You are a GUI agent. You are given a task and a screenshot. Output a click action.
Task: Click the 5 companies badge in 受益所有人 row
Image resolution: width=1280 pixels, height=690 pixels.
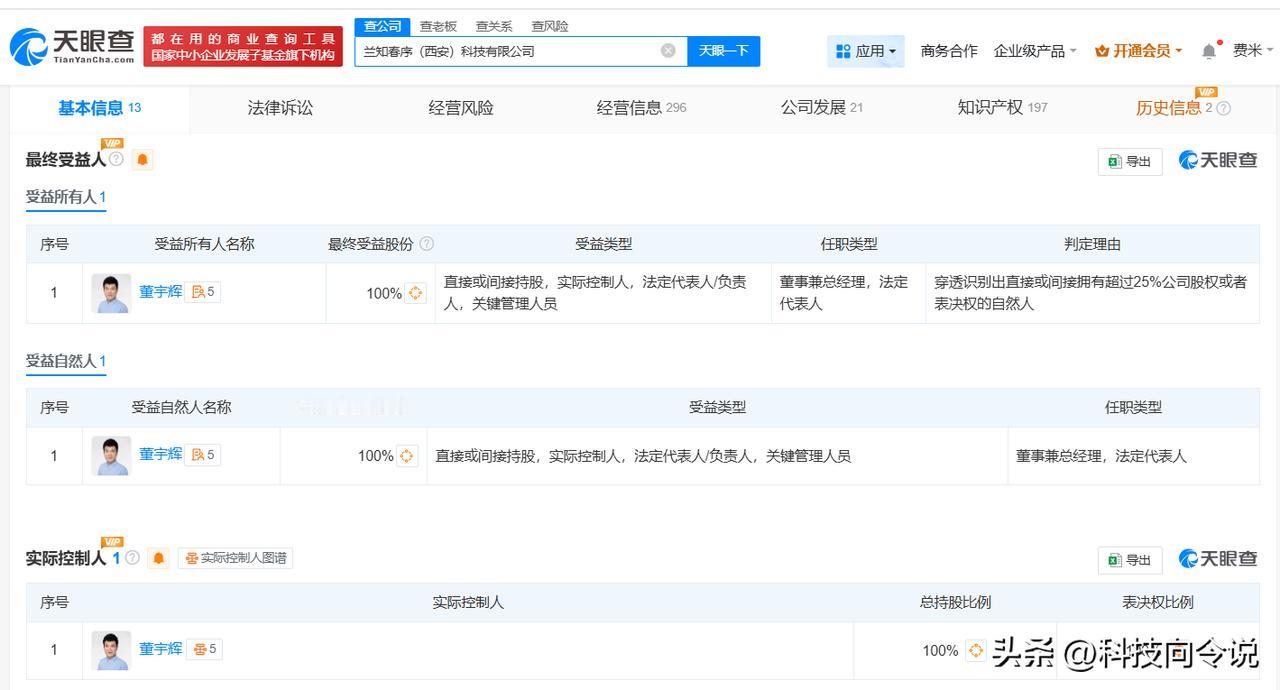point(203,292)
